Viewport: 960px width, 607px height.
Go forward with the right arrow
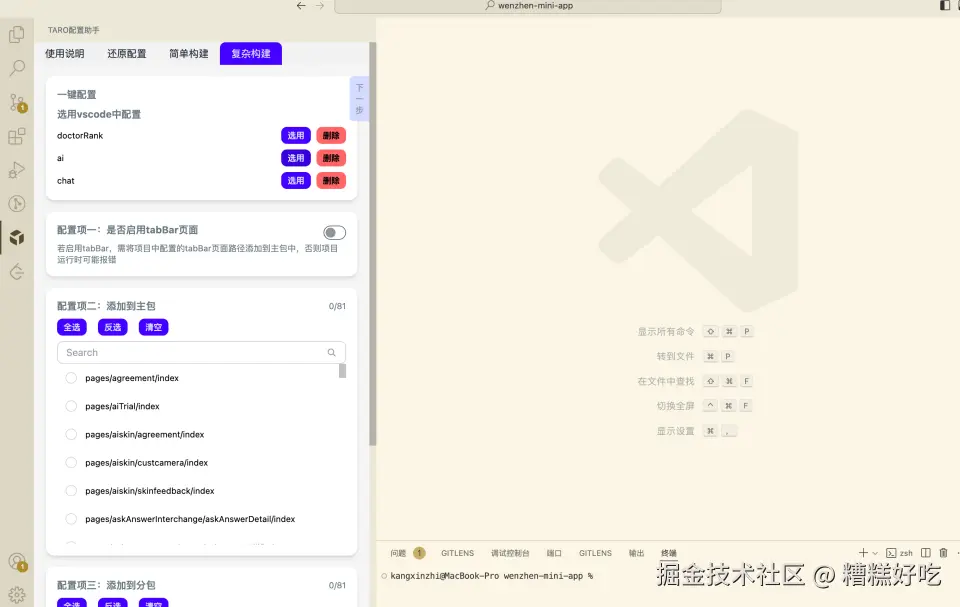click(320, 6)
